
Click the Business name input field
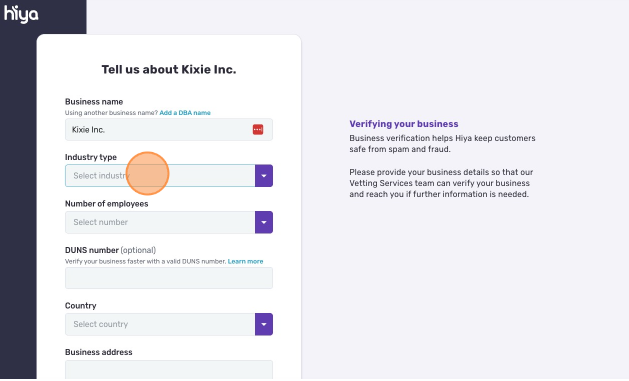[169, 130]
